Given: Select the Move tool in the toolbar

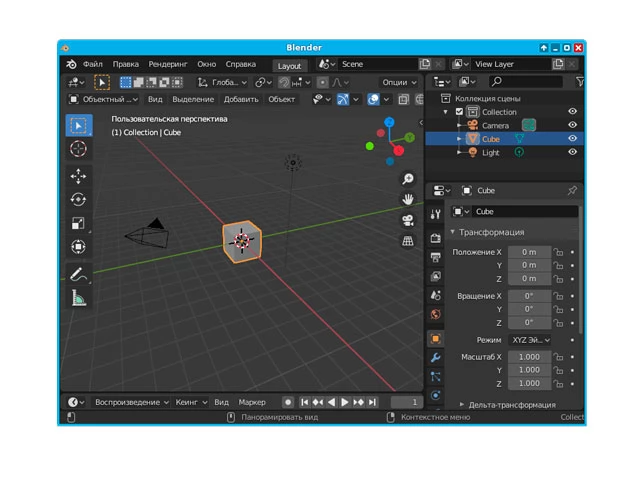Looking at the screenshot, I should pos(78,176).
